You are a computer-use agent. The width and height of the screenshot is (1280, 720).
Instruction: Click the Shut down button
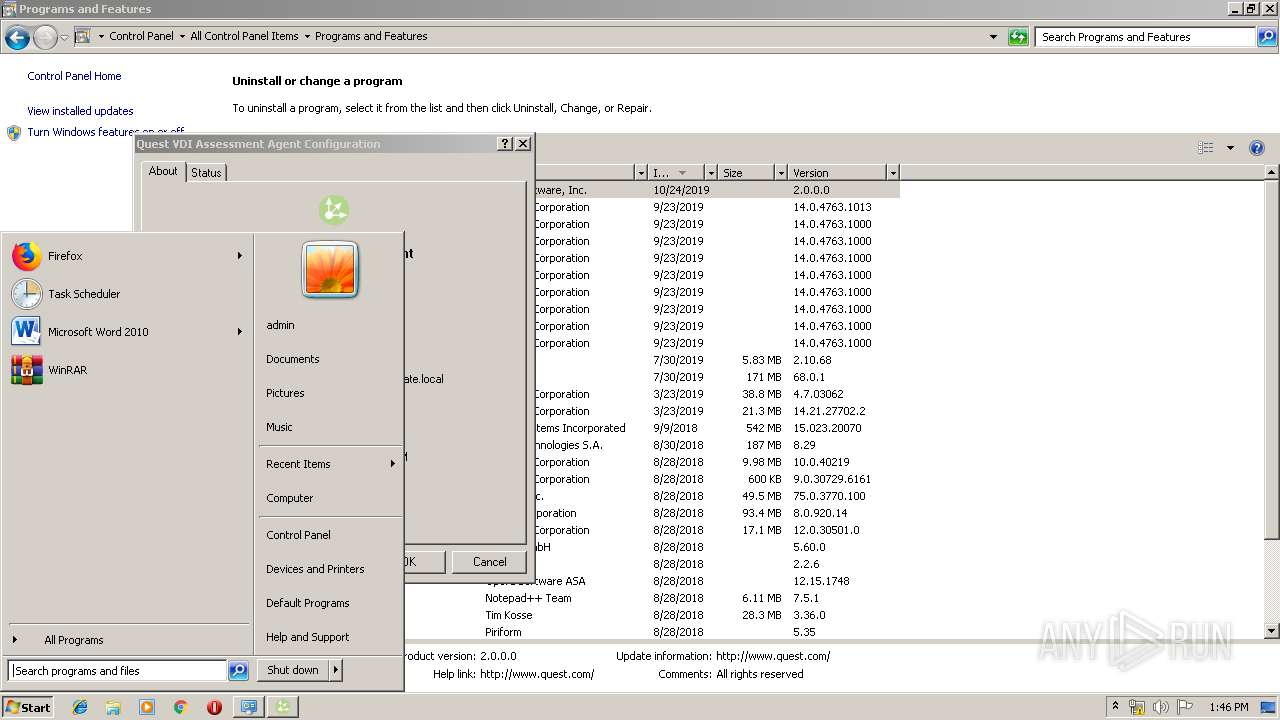293,670
